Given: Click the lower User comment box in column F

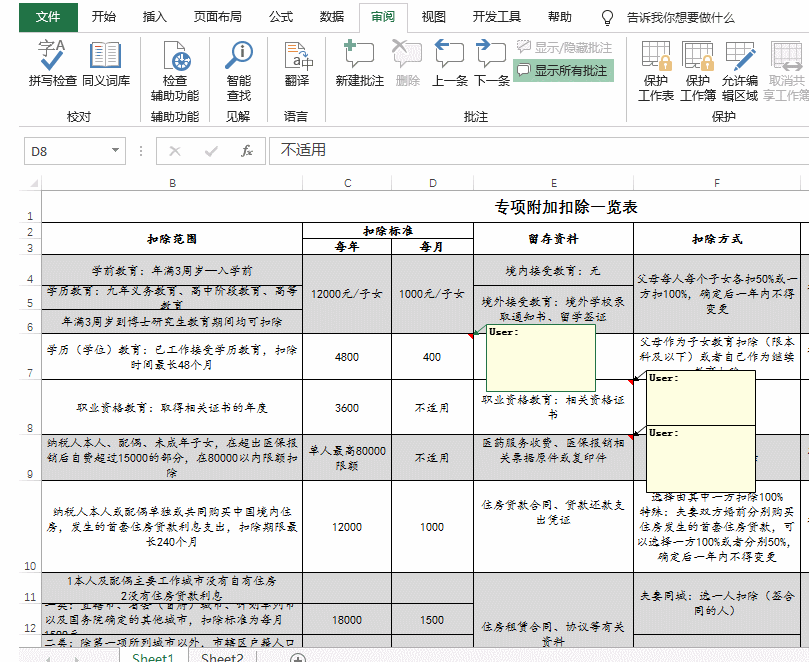Looking at the screenshot, I should point(701,459).
